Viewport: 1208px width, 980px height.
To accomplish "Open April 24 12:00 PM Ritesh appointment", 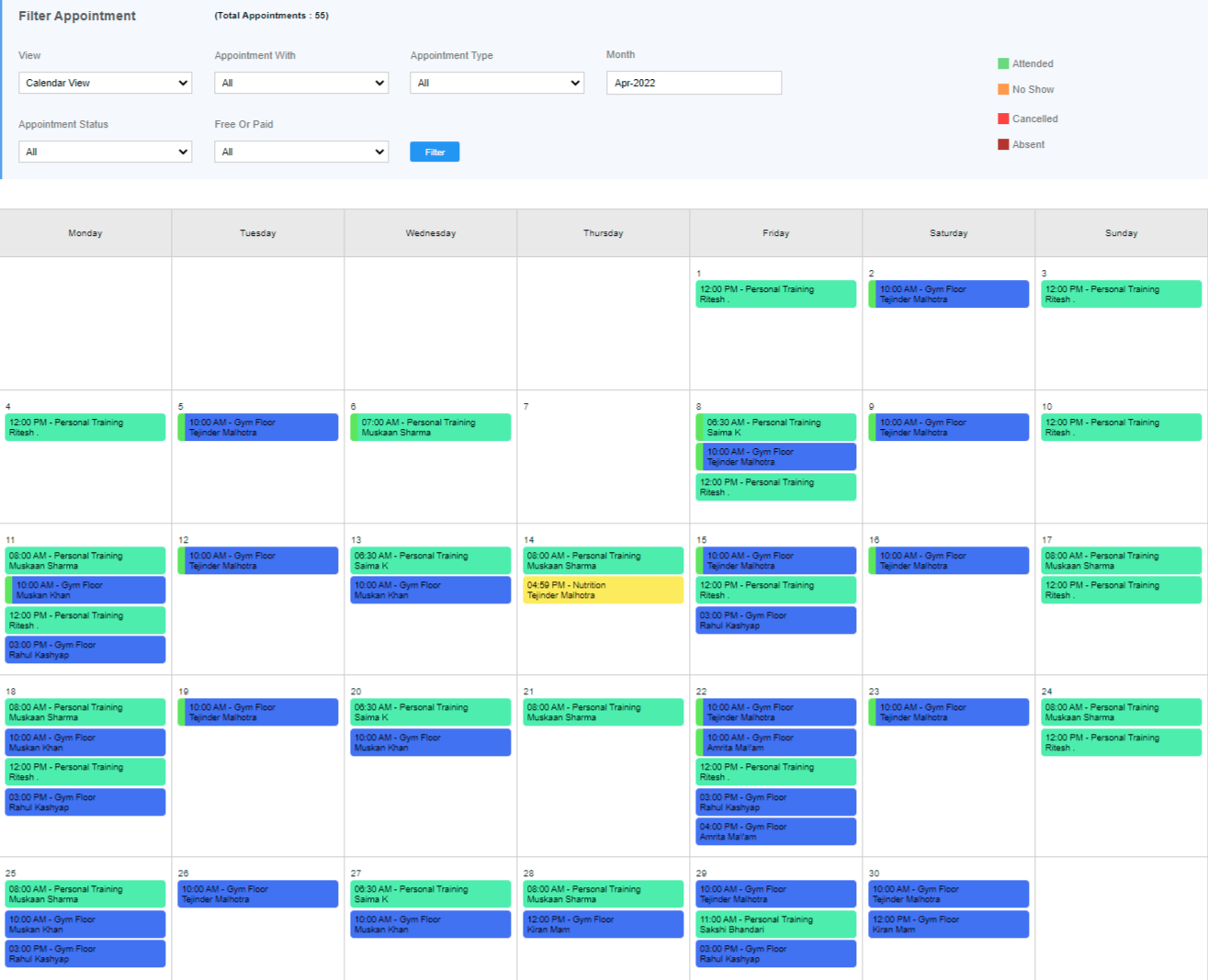I will click(x=1122, y=742).
